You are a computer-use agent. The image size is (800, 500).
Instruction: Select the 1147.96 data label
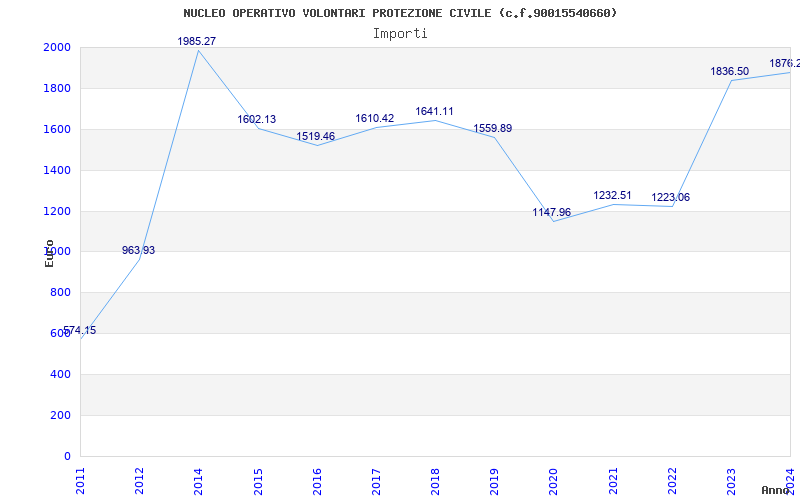[552, 212]
